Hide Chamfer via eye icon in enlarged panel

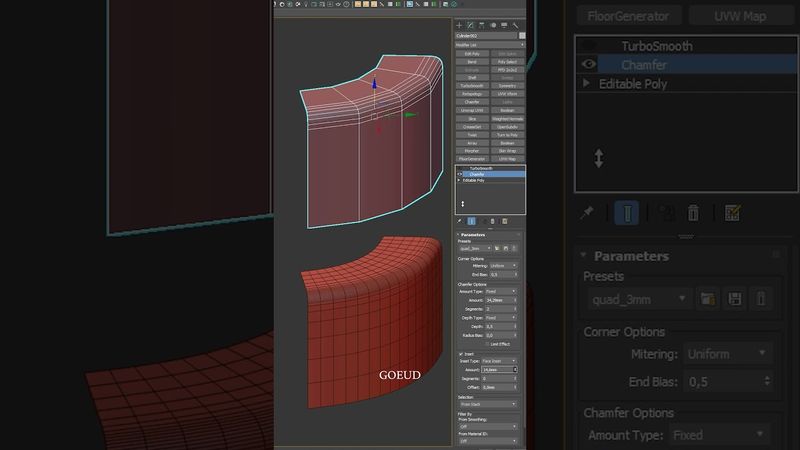[x=590, y=65]
